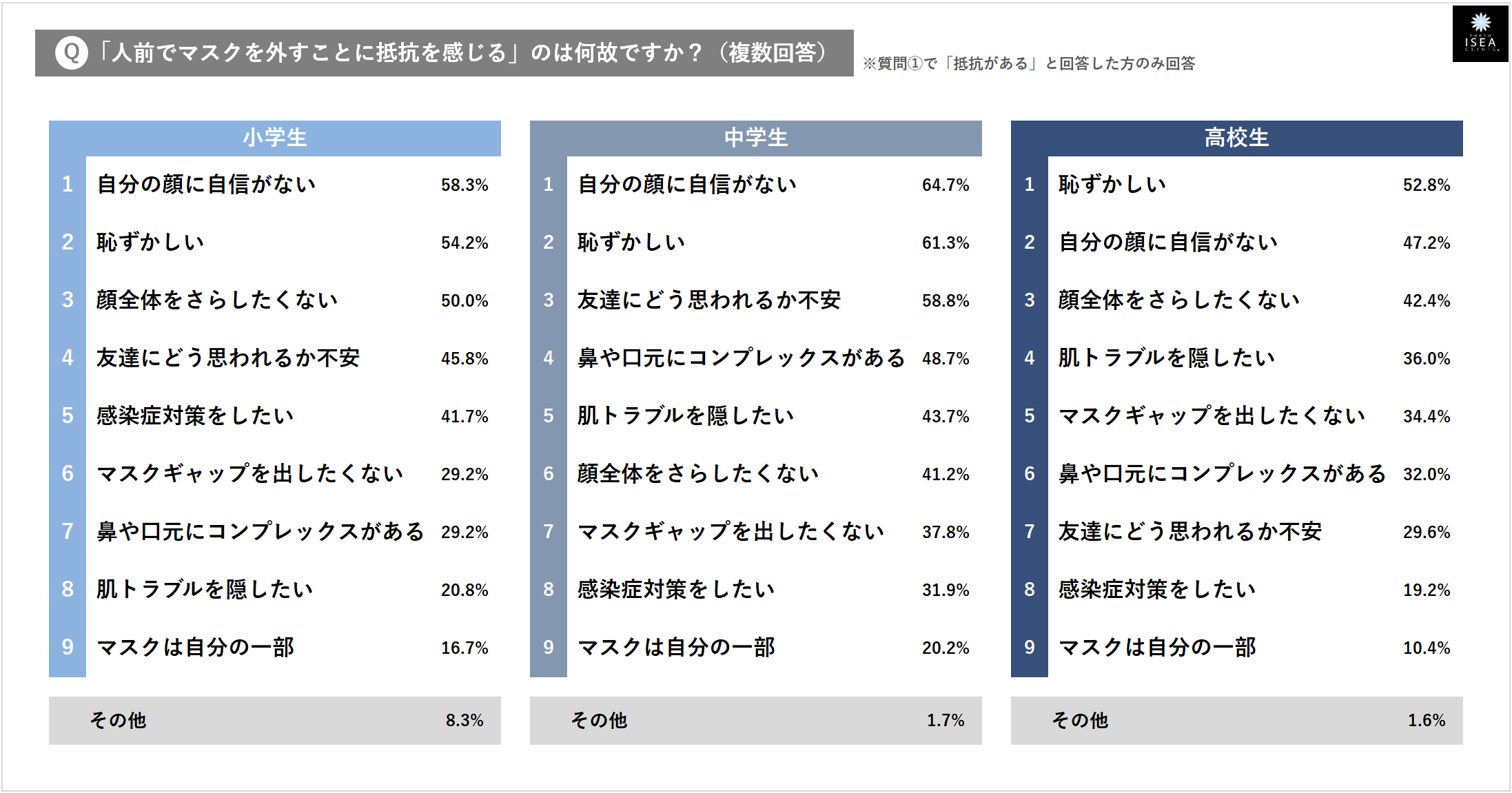Click the footnote about 質問① respondents
The height and width of the screenshot is (793, 1512).
(x=1029, y=63)
